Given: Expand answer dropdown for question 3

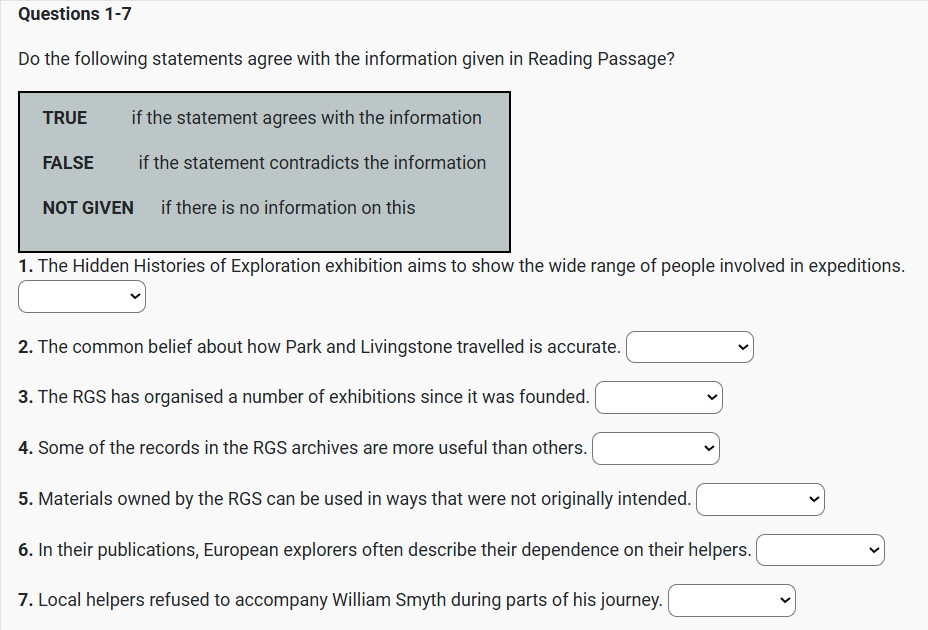Looking at the screenshot, I should click(x=658, y=397).
